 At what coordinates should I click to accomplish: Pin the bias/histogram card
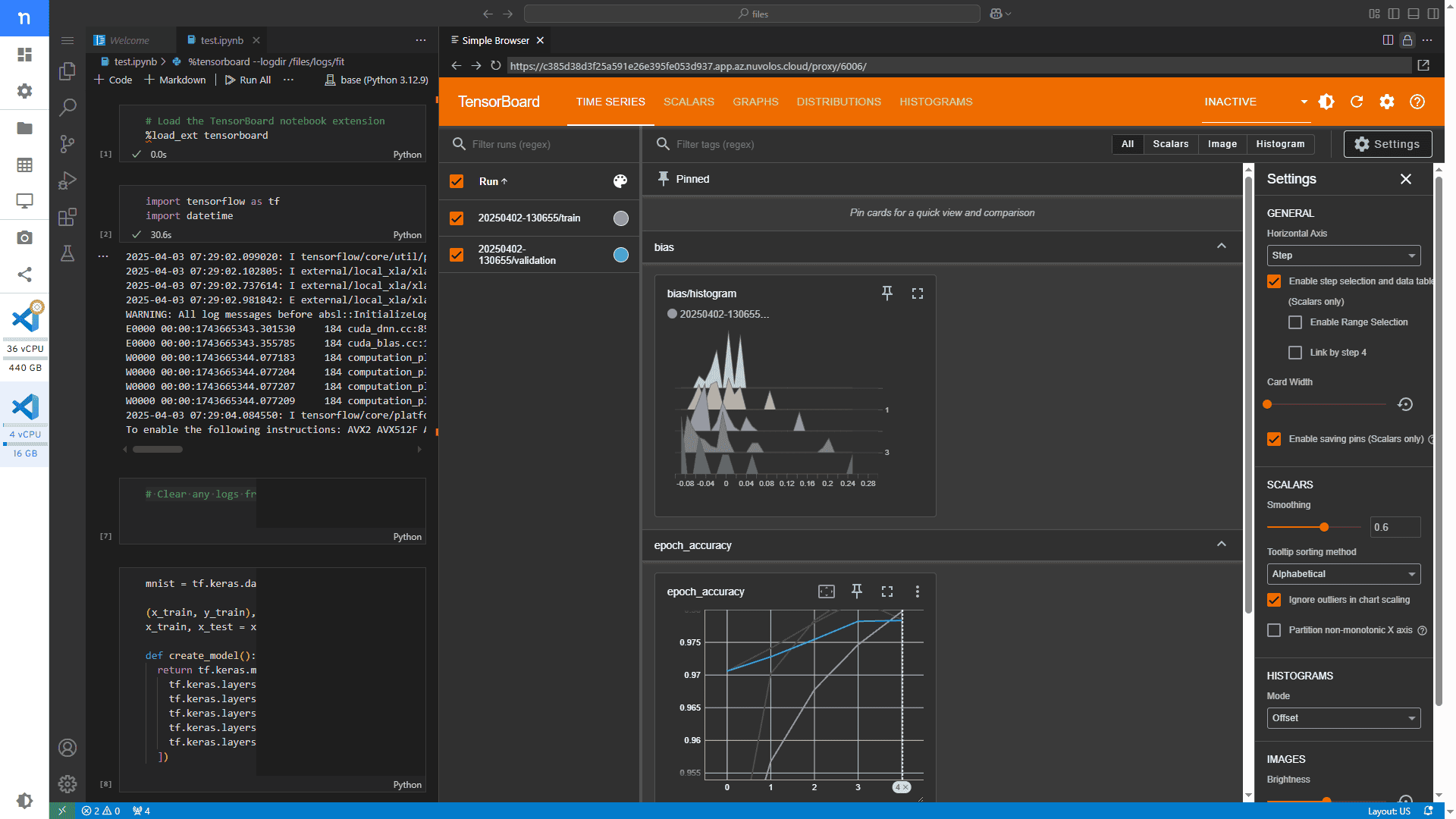click(887, 293)
